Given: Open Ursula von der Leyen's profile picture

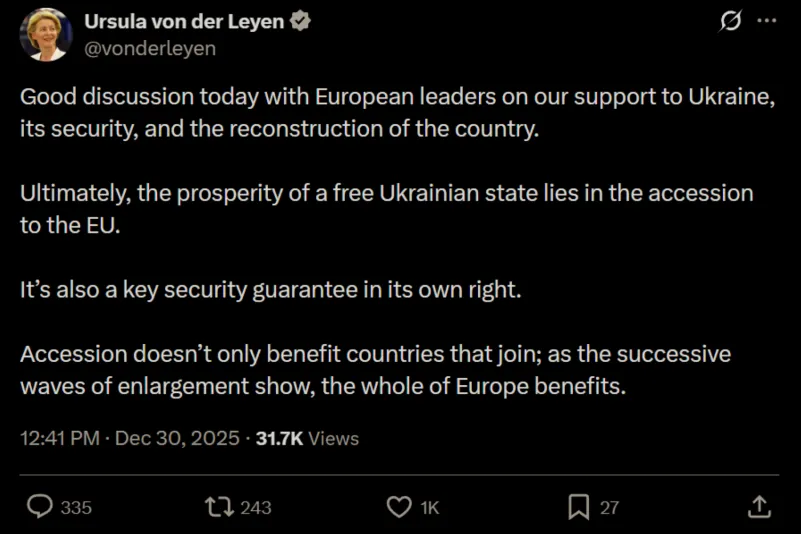Looking at the screenshot, I should point(46,34).
